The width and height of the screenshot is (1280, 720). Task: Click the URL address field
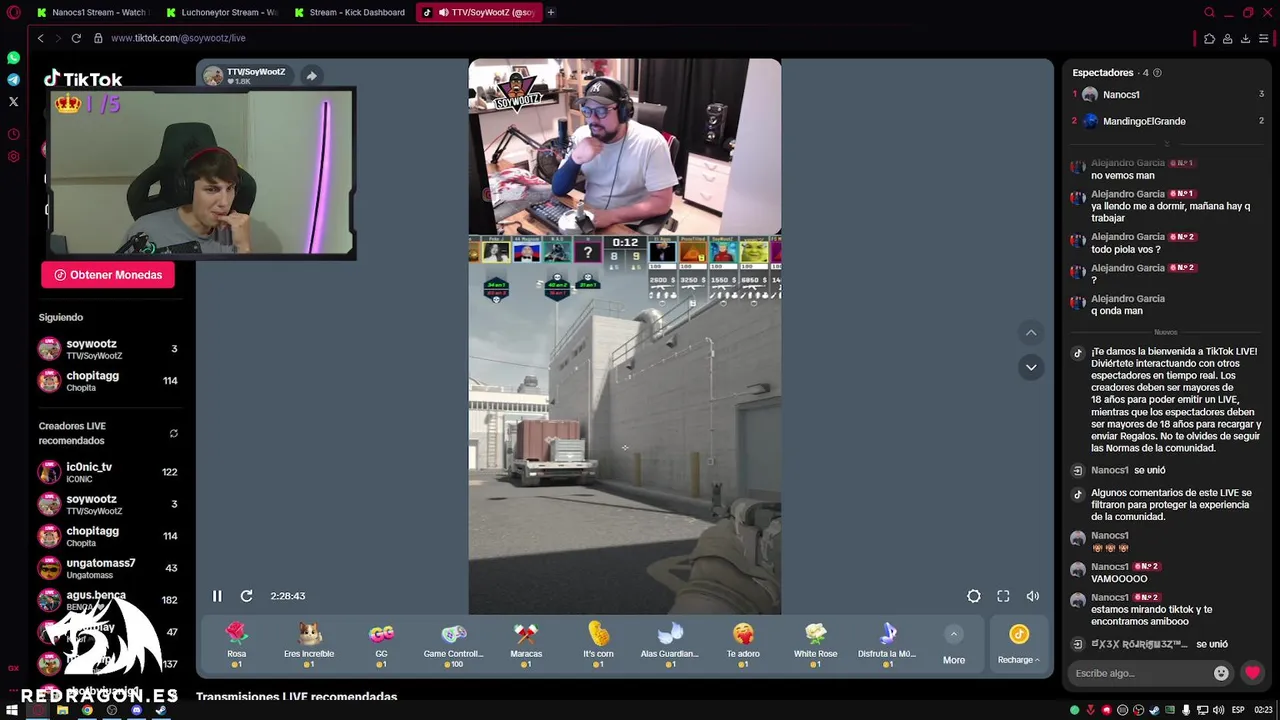pyautogui.click(x=640, y=38)
